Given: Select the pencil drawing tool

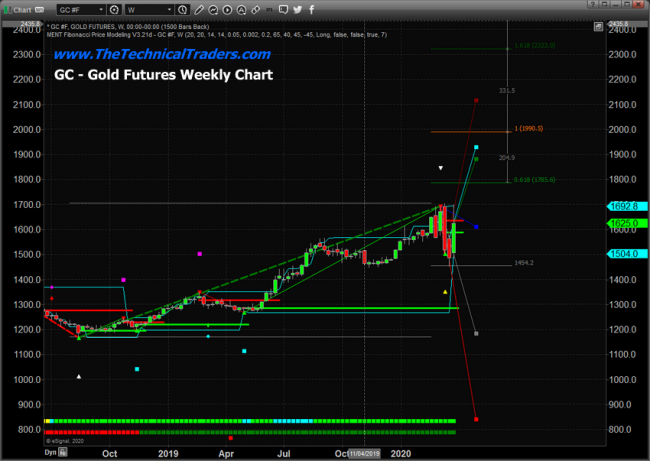Looking at the screenshot, I should point(199,10).
